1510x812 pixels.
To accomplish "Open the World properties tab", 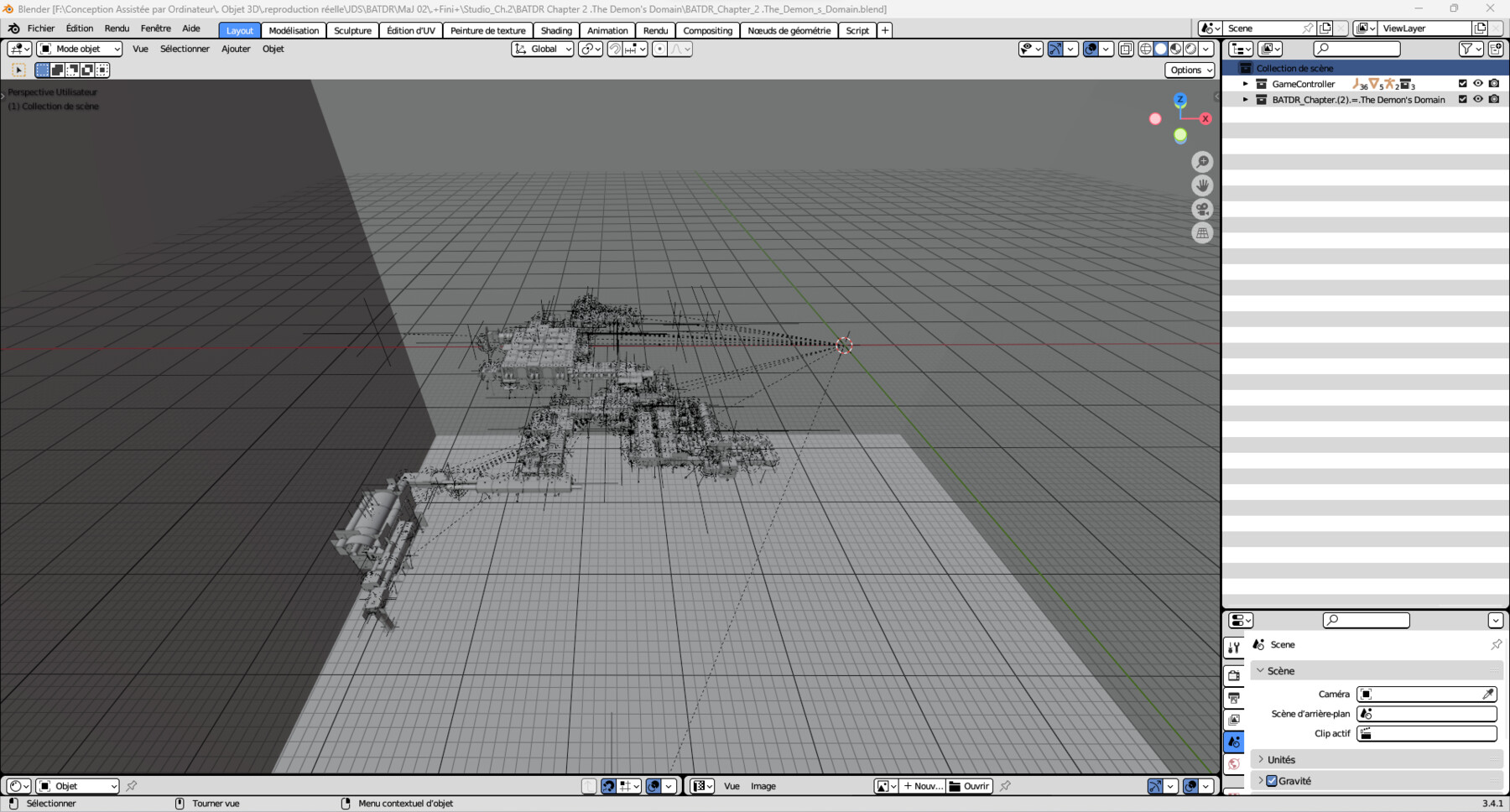I will (x=1234, y=763).
